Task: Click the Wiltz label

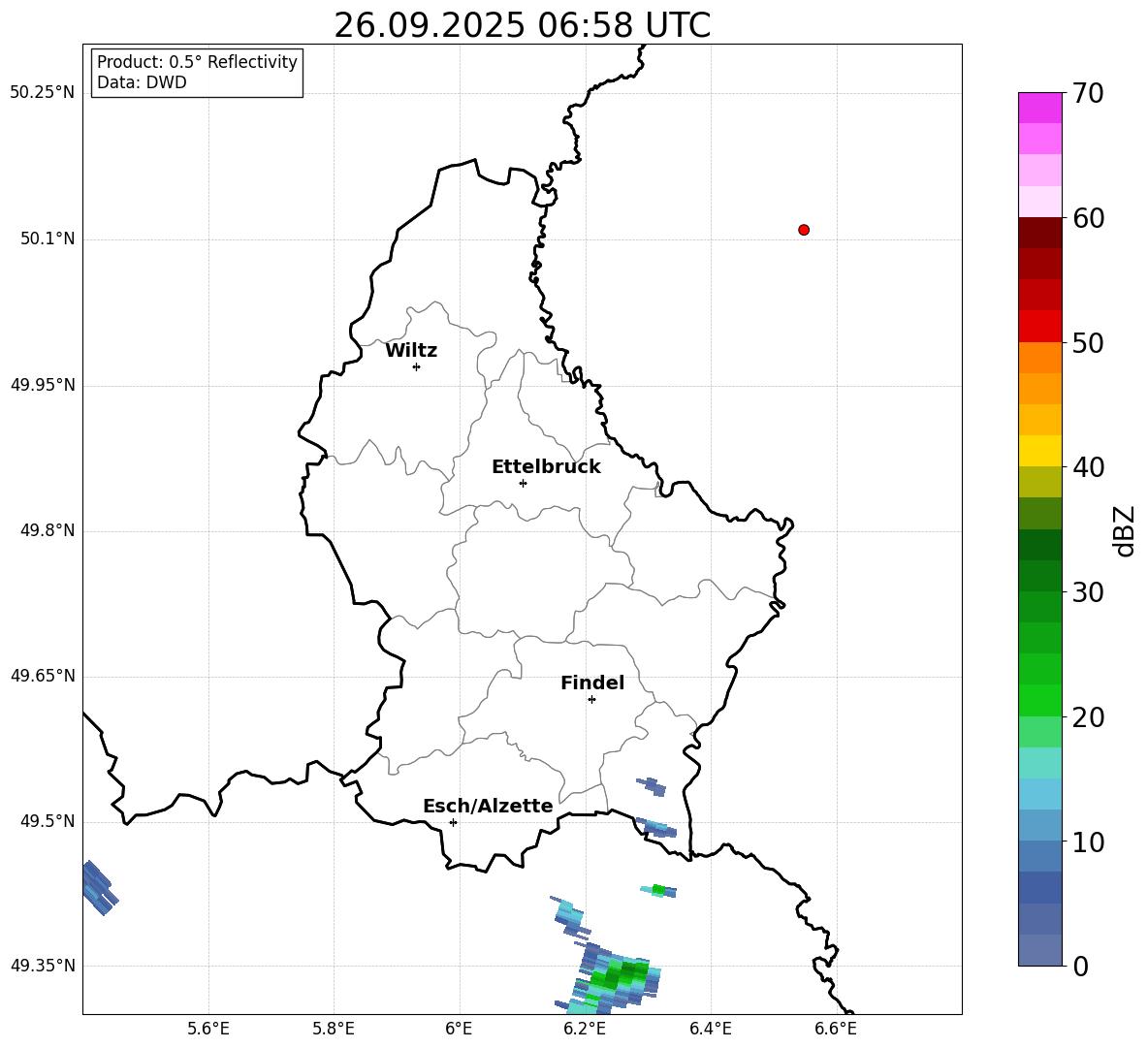Action: click(x=411, y=351)
